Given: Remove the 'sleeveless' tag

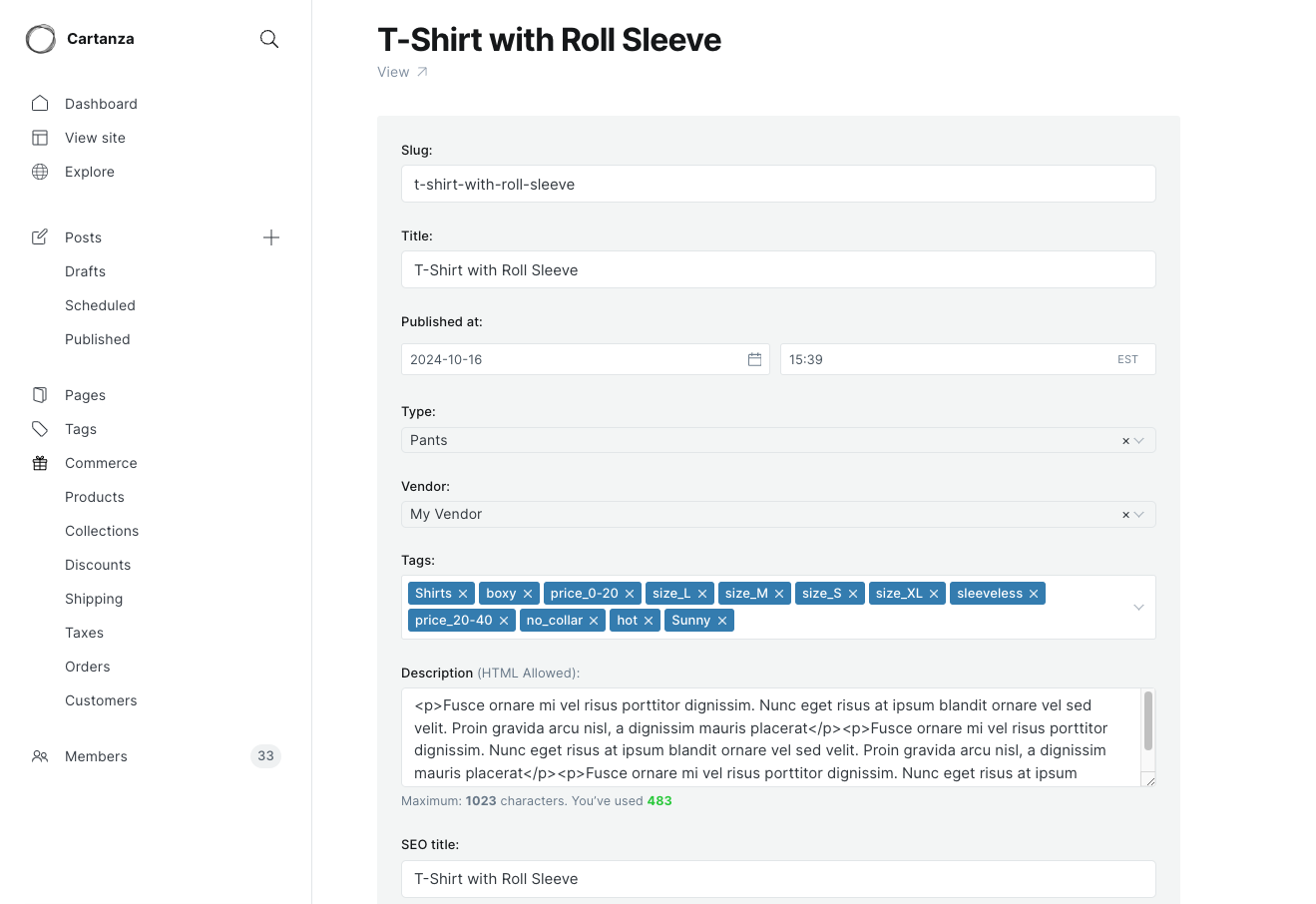Looking at the screenshot, I should 1034,594.
